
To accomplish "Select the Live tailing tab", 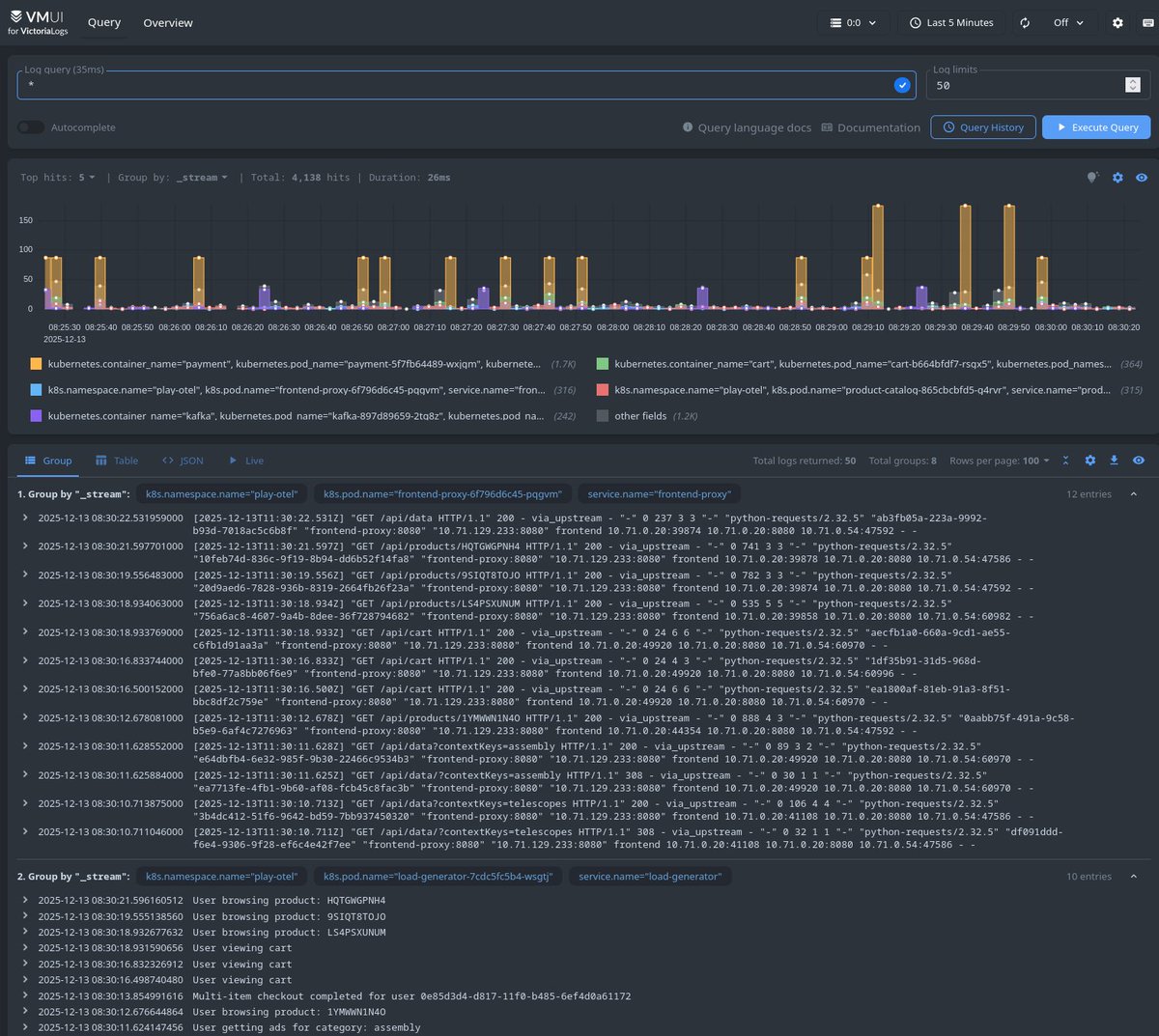I will (246, 461).
